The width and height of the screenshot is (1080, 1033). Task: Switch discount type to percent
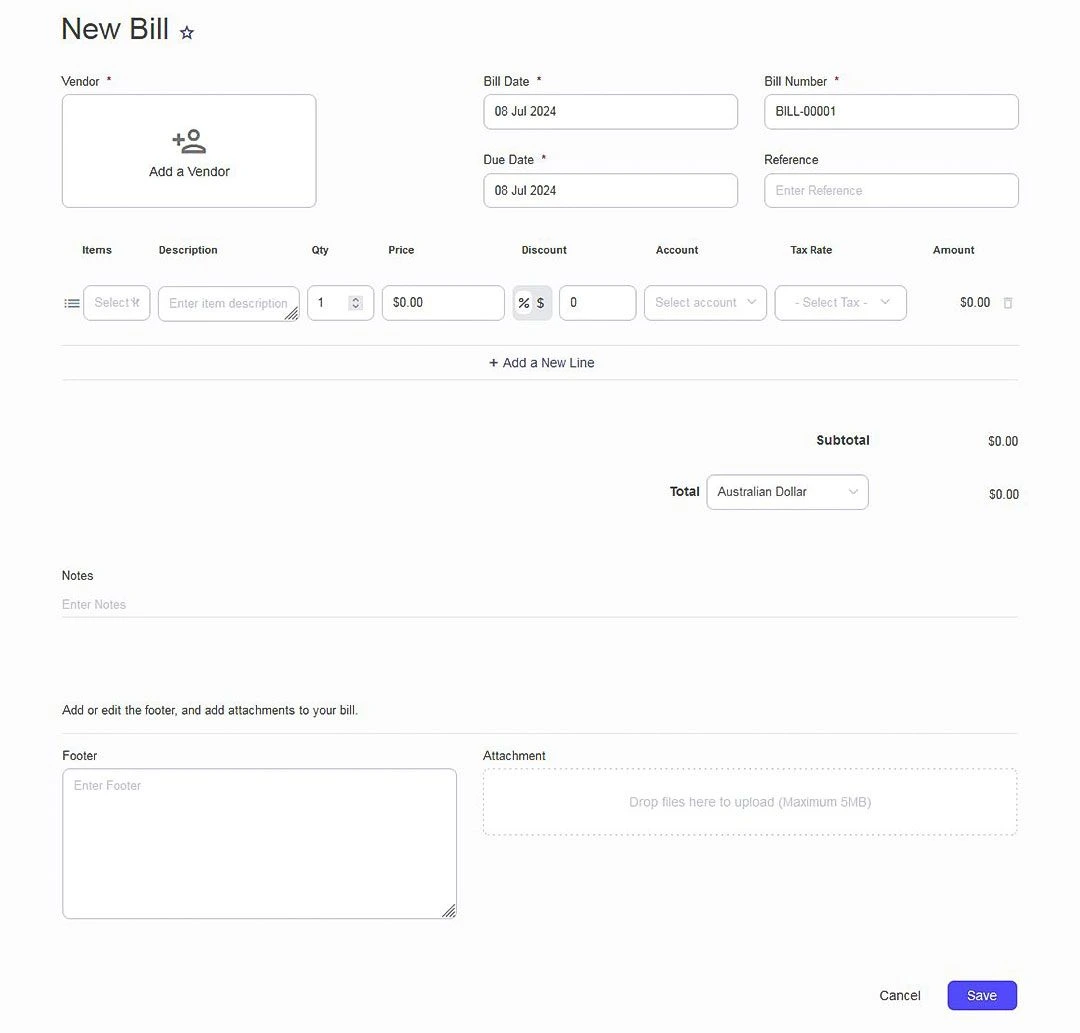tap(523, 303)
